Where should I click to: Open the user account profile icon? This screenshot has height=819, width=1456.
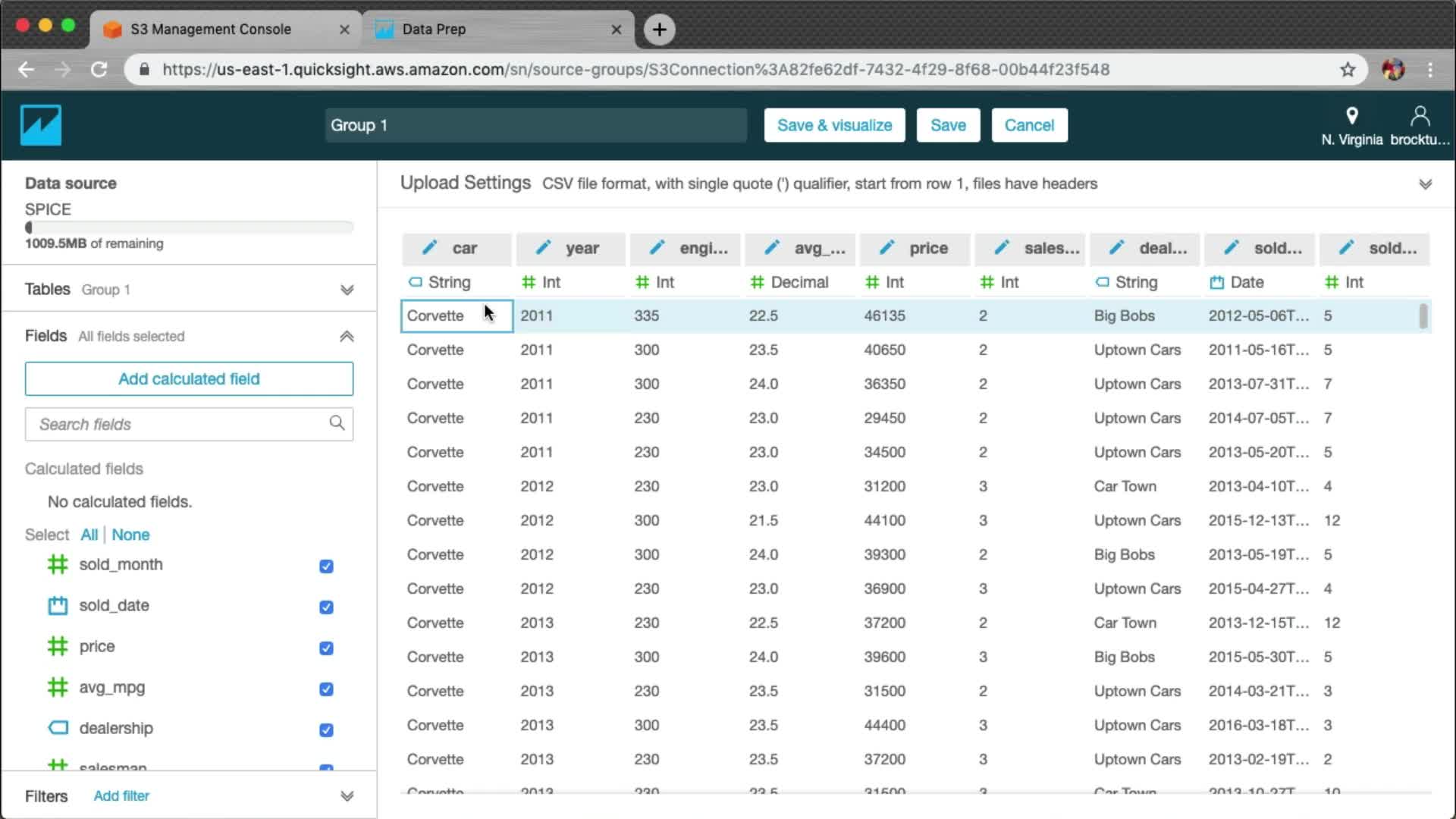[x=1420, y=116]
